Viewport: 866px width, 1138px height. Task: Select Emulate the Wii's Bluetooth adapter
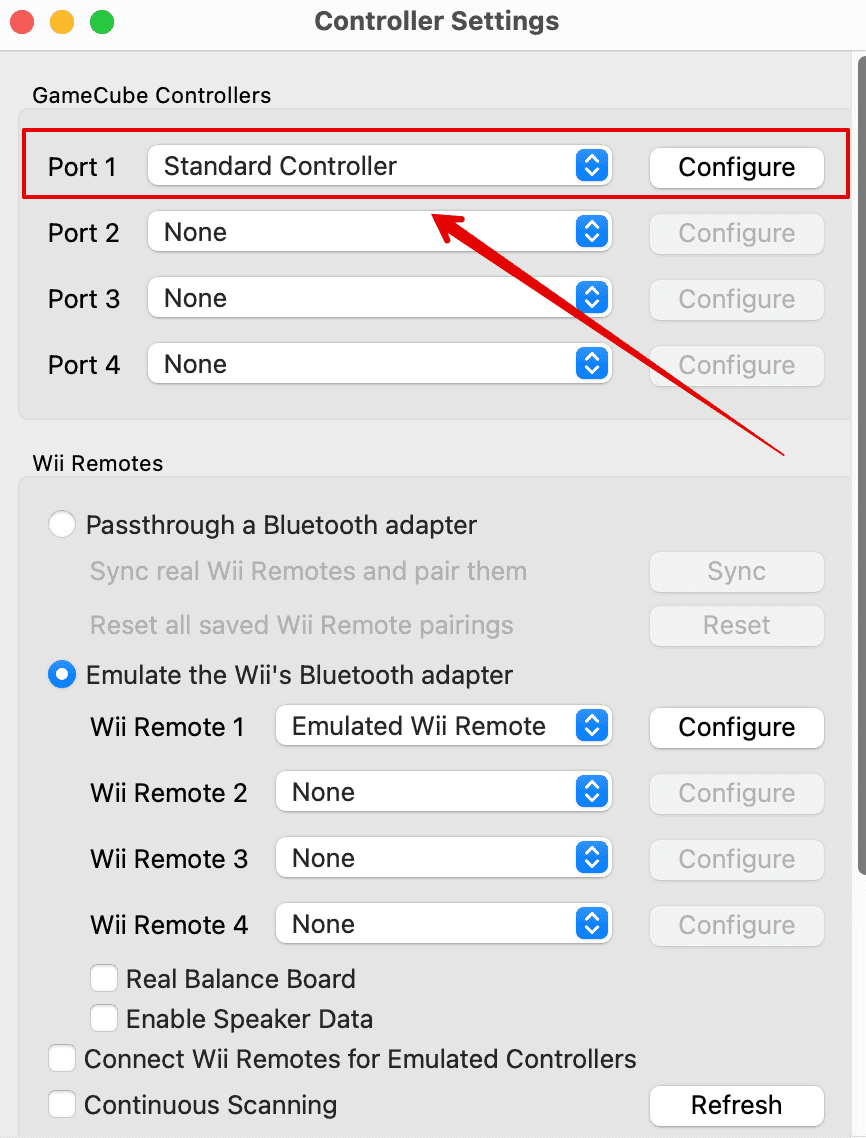click(62, 675)
